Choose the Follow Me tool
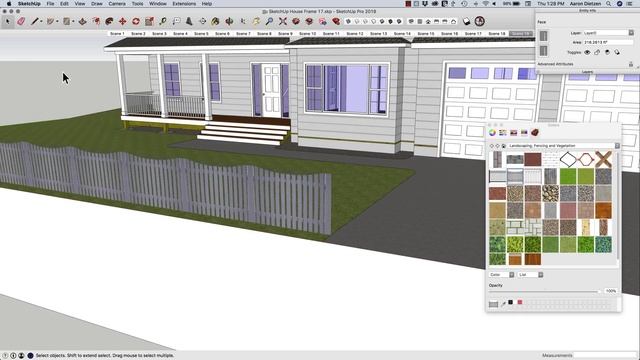Screen dimensions: 640x360 tap(109, 21)
